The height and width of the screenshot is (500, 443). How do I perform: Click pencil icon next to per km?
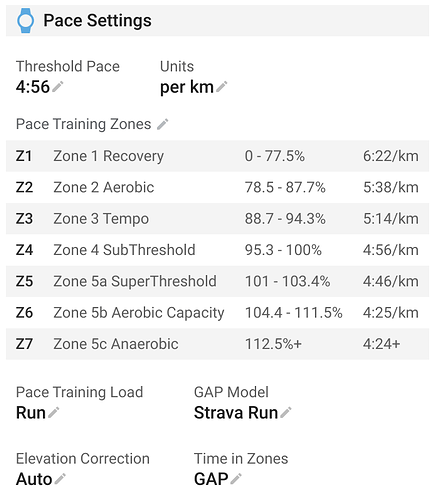[x=222, y=86]
